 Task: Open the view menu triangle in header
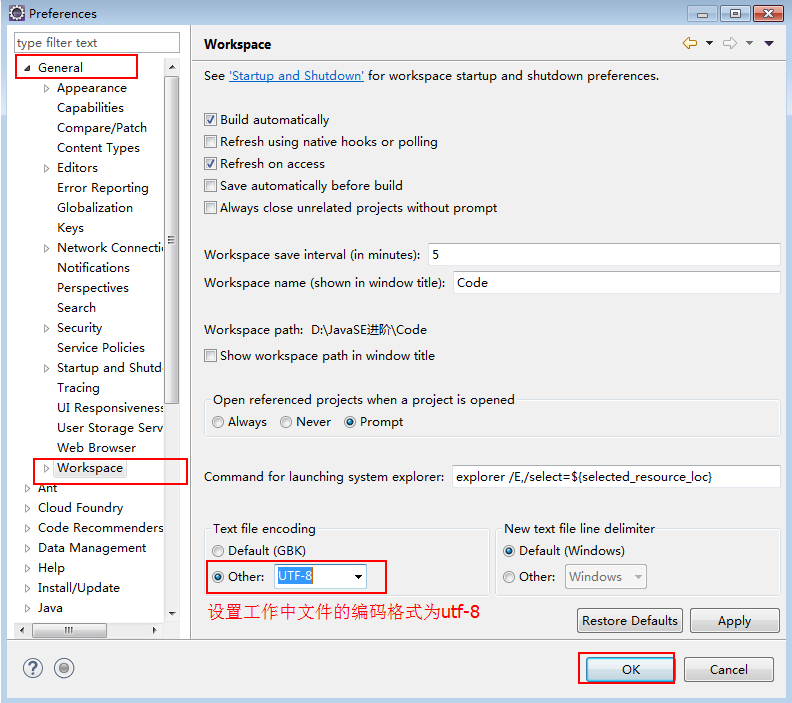click(x=769, y=43)
